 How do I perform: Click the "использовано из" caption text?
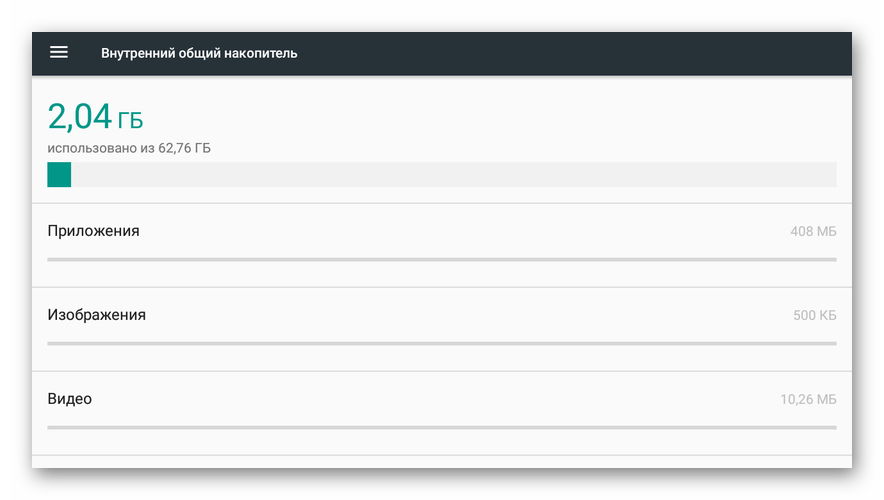101,149
